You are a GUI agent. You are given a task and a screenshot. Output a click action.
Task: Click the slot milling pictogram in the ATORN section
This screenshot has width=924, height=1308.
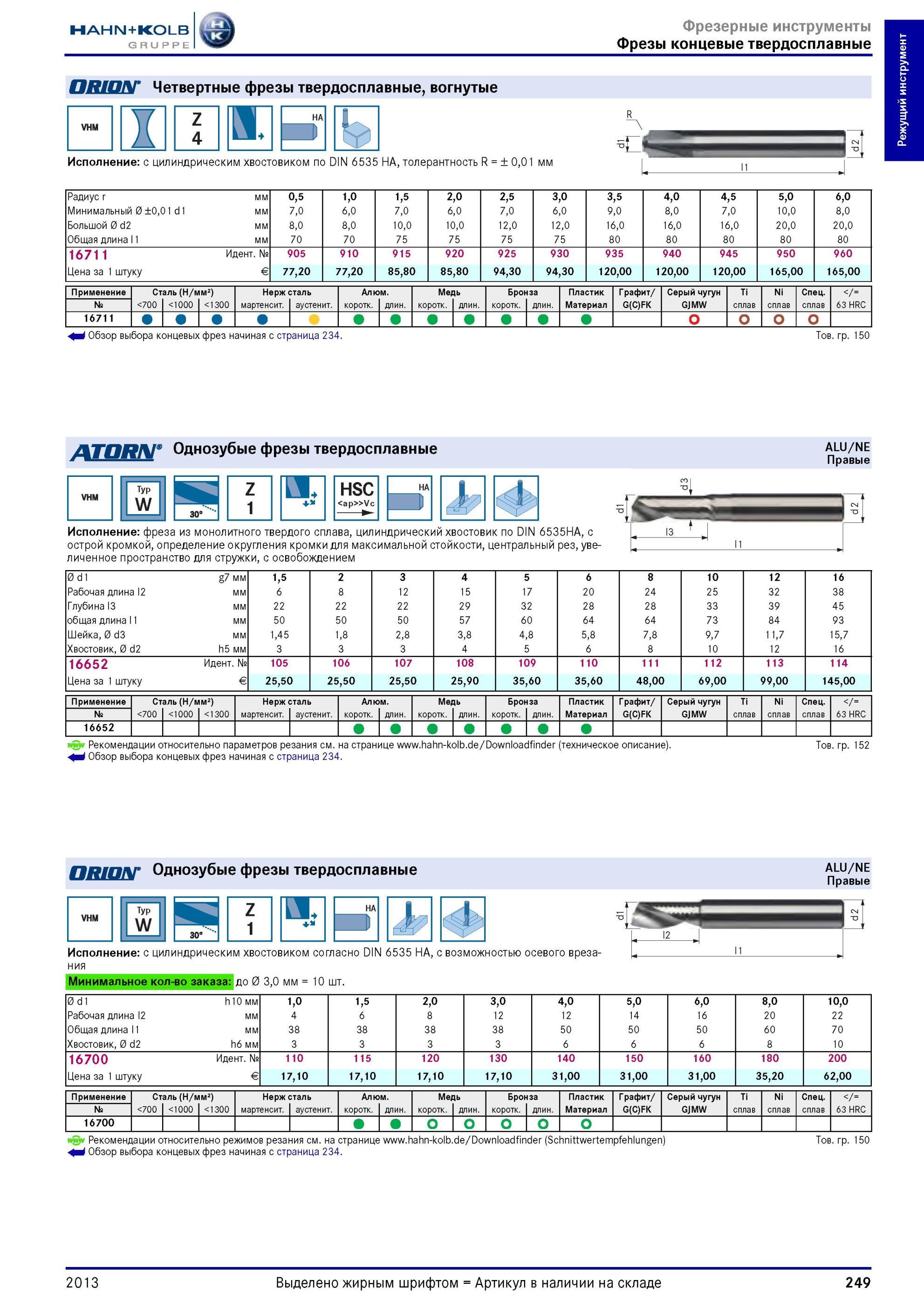pos(463,498)
